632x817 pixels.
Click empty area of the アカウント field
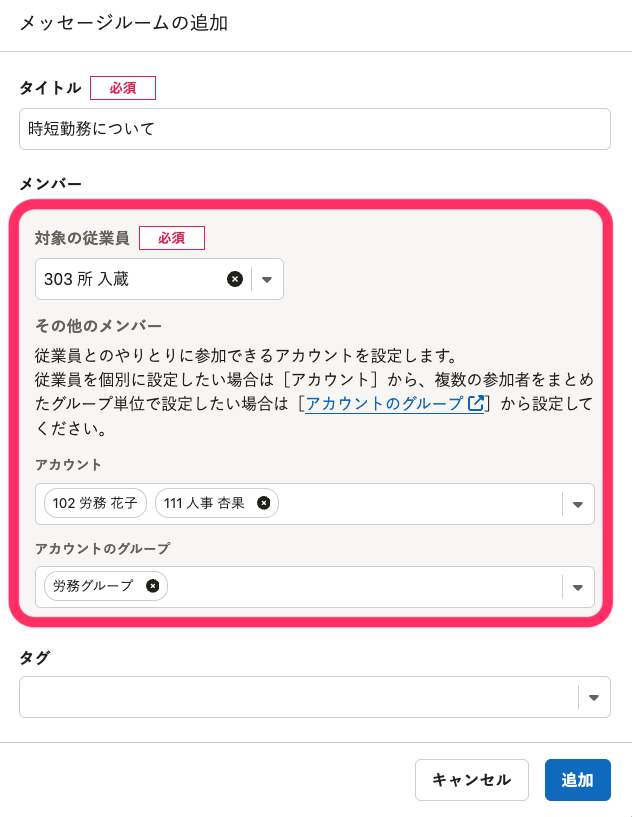tap(420, 504)
